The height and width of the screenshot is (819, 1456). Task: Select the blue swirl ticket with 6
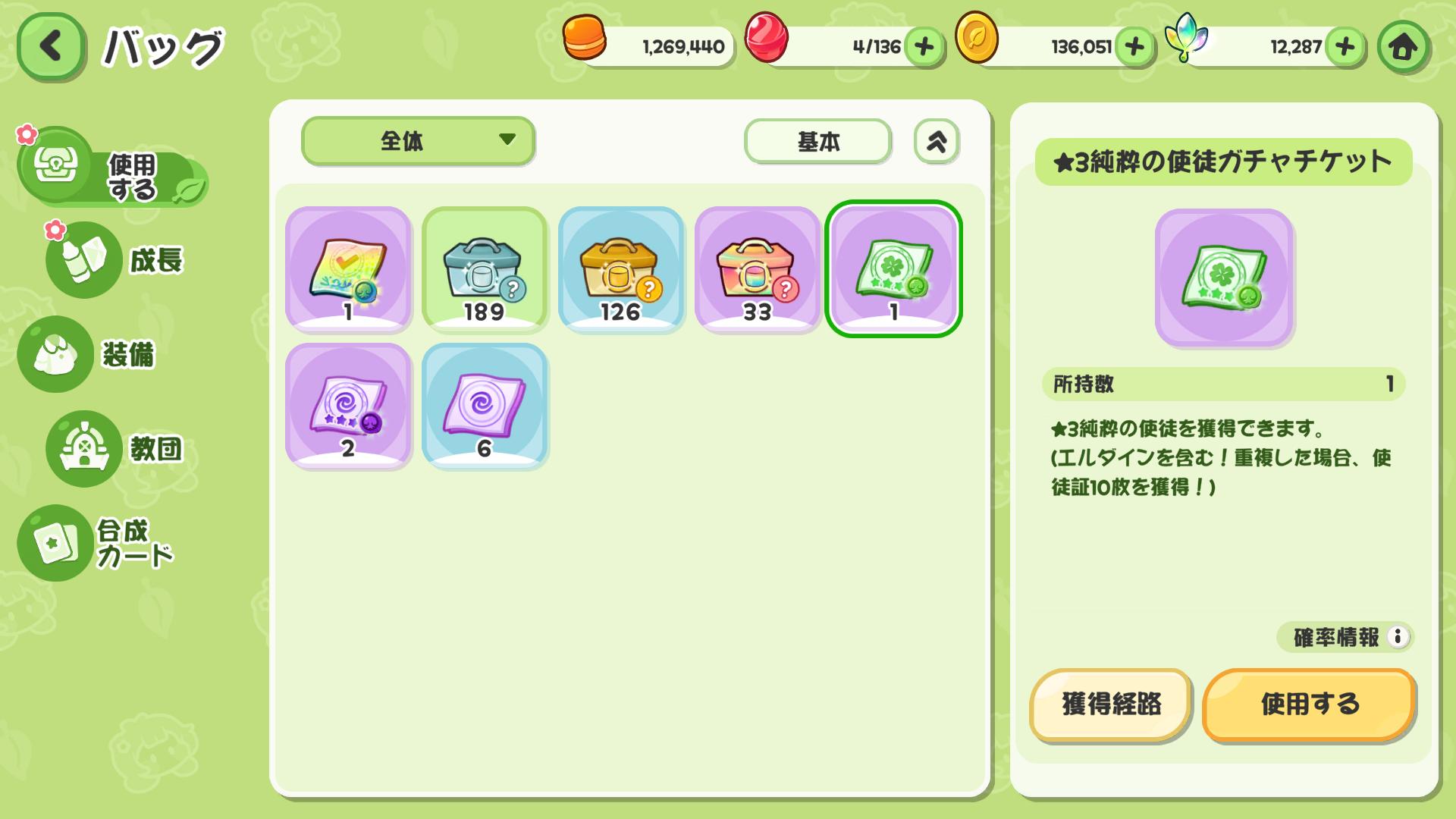485,406
